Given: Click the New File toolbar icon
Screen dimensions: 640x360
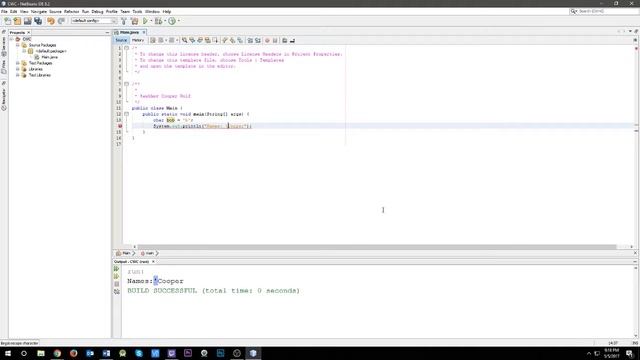Looking at the screenshot, I should pos(8,21).
